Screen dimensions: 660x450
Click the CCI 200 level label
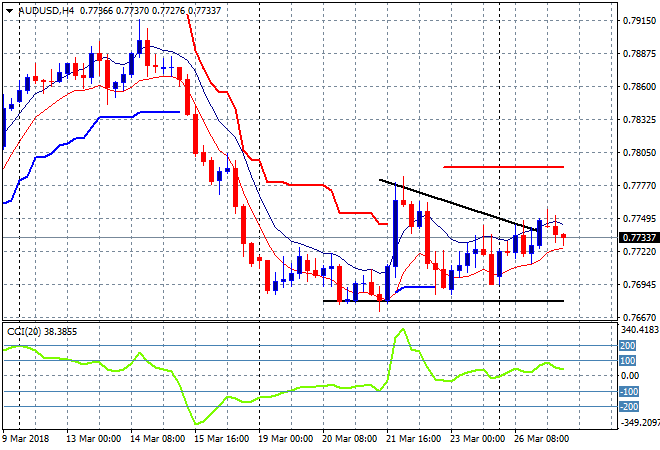[628, 346]
